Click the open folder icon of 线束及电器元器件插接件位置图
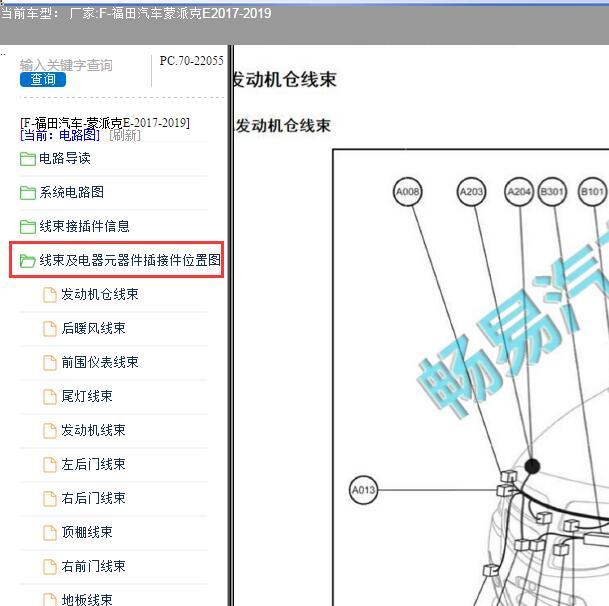Image resolution: width=609 pixels, height=606 pixels. (28, 261)
